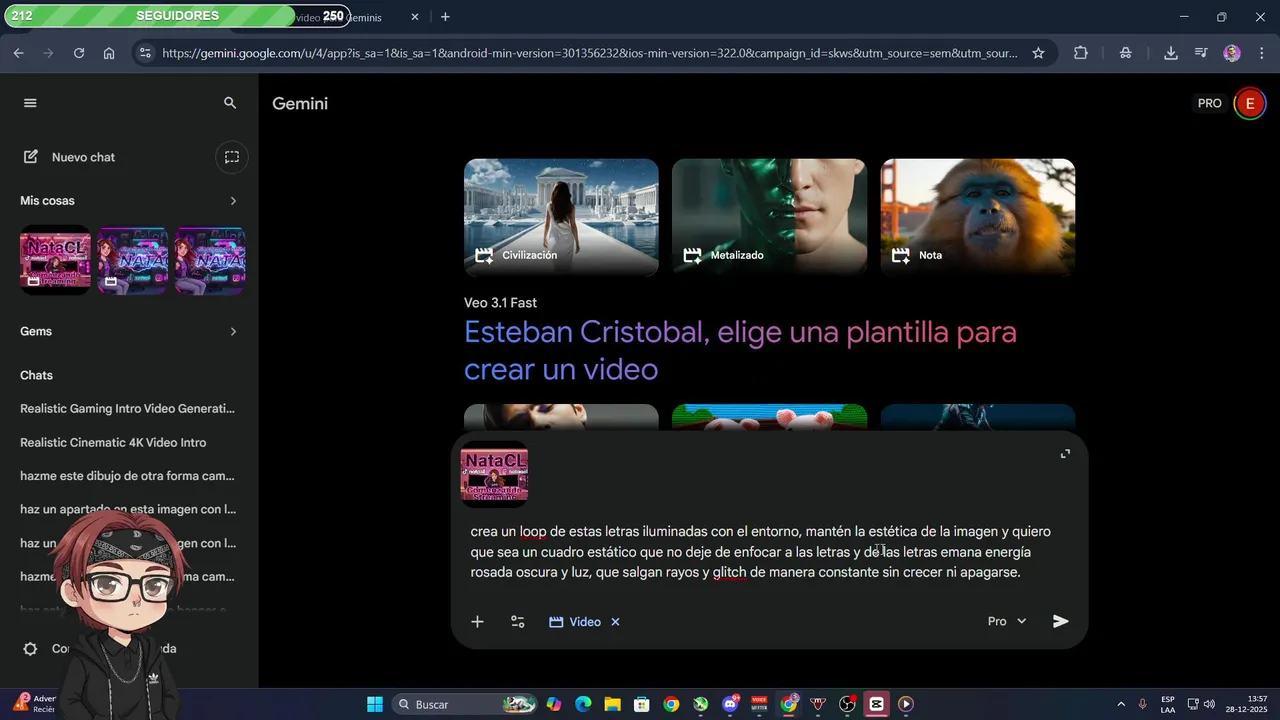Select the Nota video template

(977, 217)
